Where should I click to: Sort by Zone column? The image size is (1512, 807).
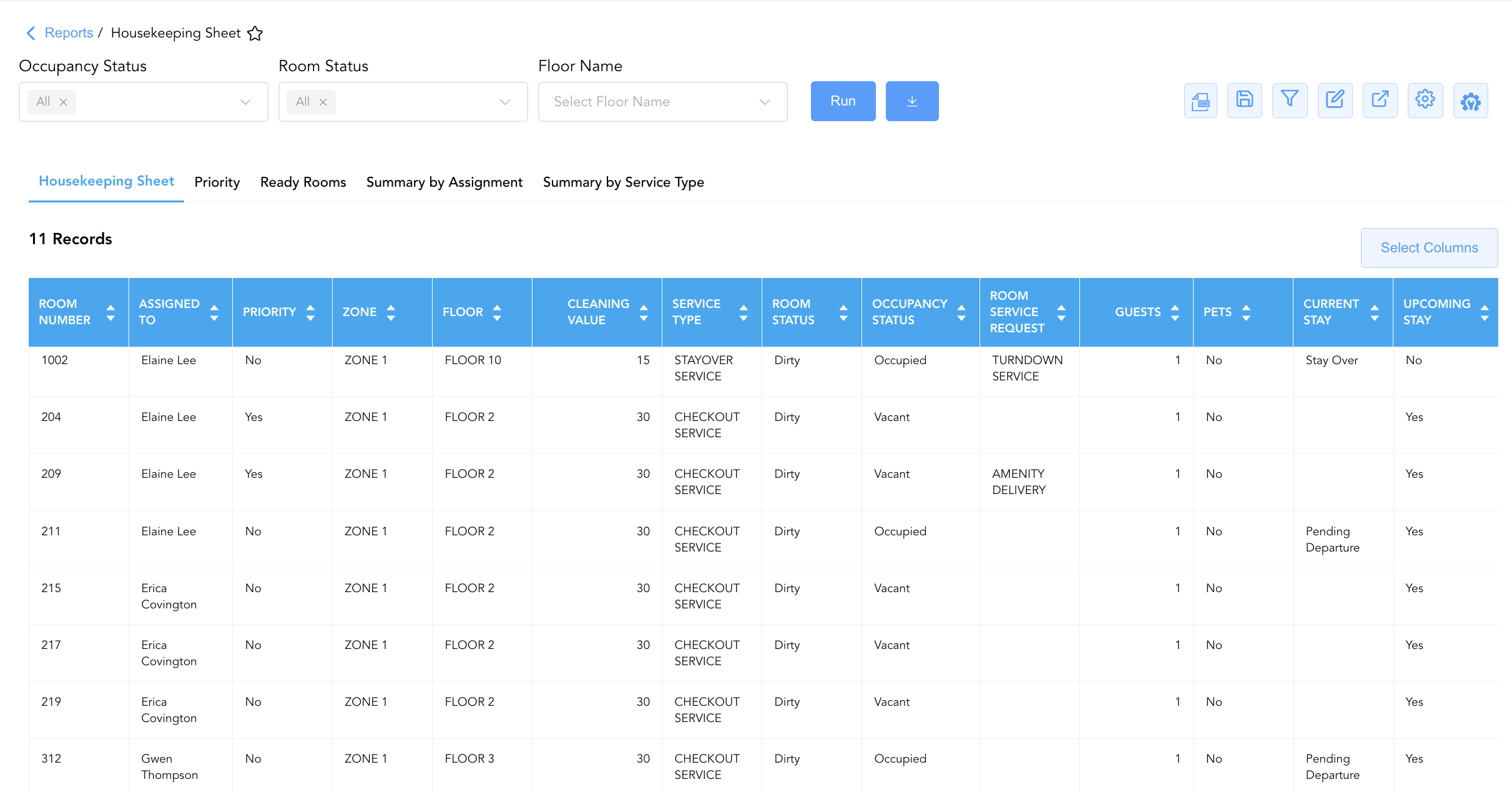391,312
